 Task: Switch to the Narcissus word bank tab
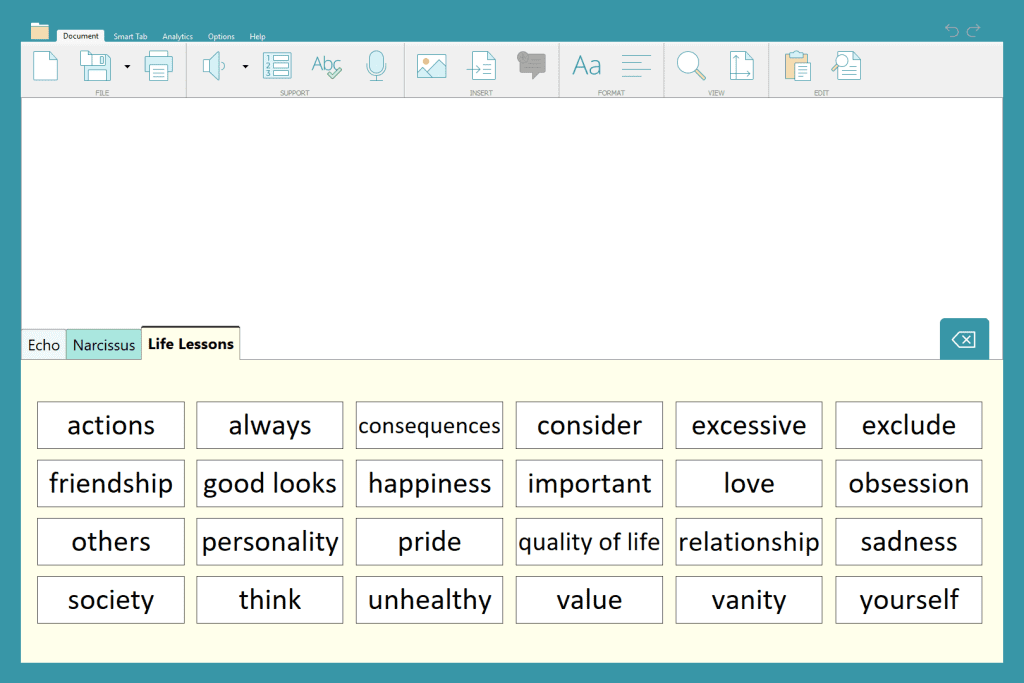point(104,345)
